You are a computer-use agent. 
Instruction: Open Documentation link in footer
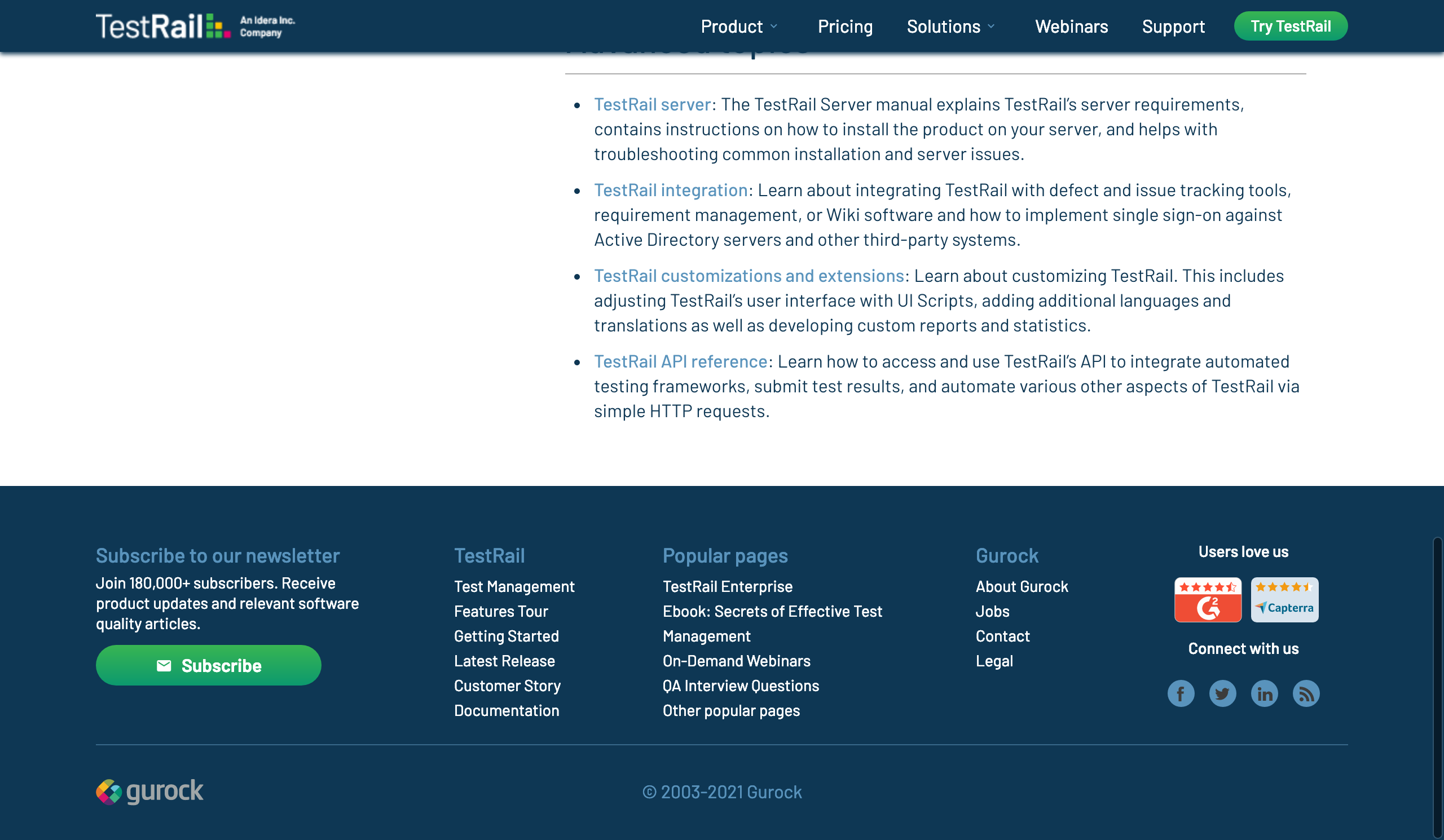tap(506, 710)
